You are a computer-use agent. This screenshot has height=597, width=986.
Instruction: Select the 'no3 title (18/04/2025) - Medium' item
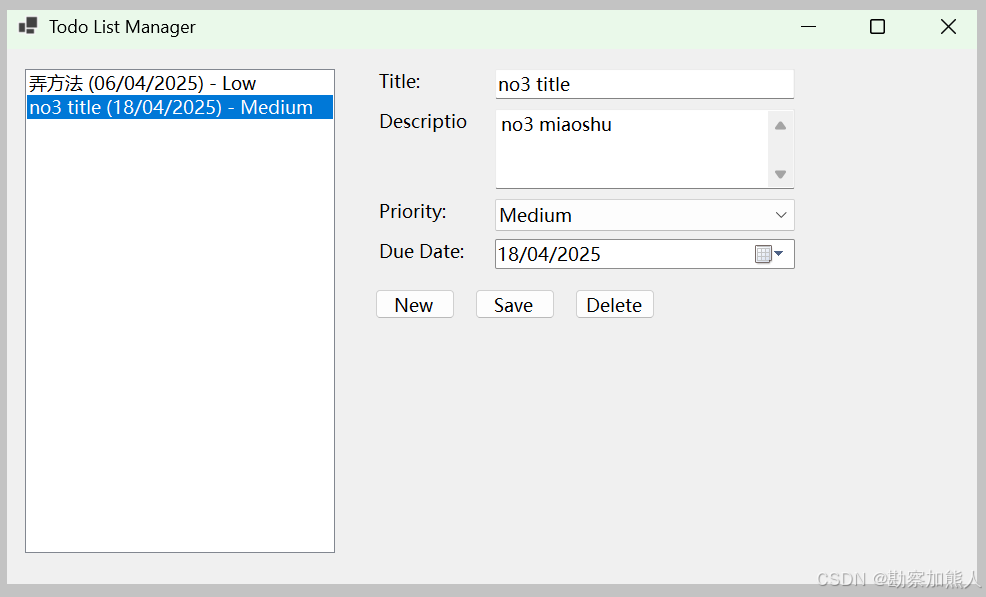pos(180,107)
